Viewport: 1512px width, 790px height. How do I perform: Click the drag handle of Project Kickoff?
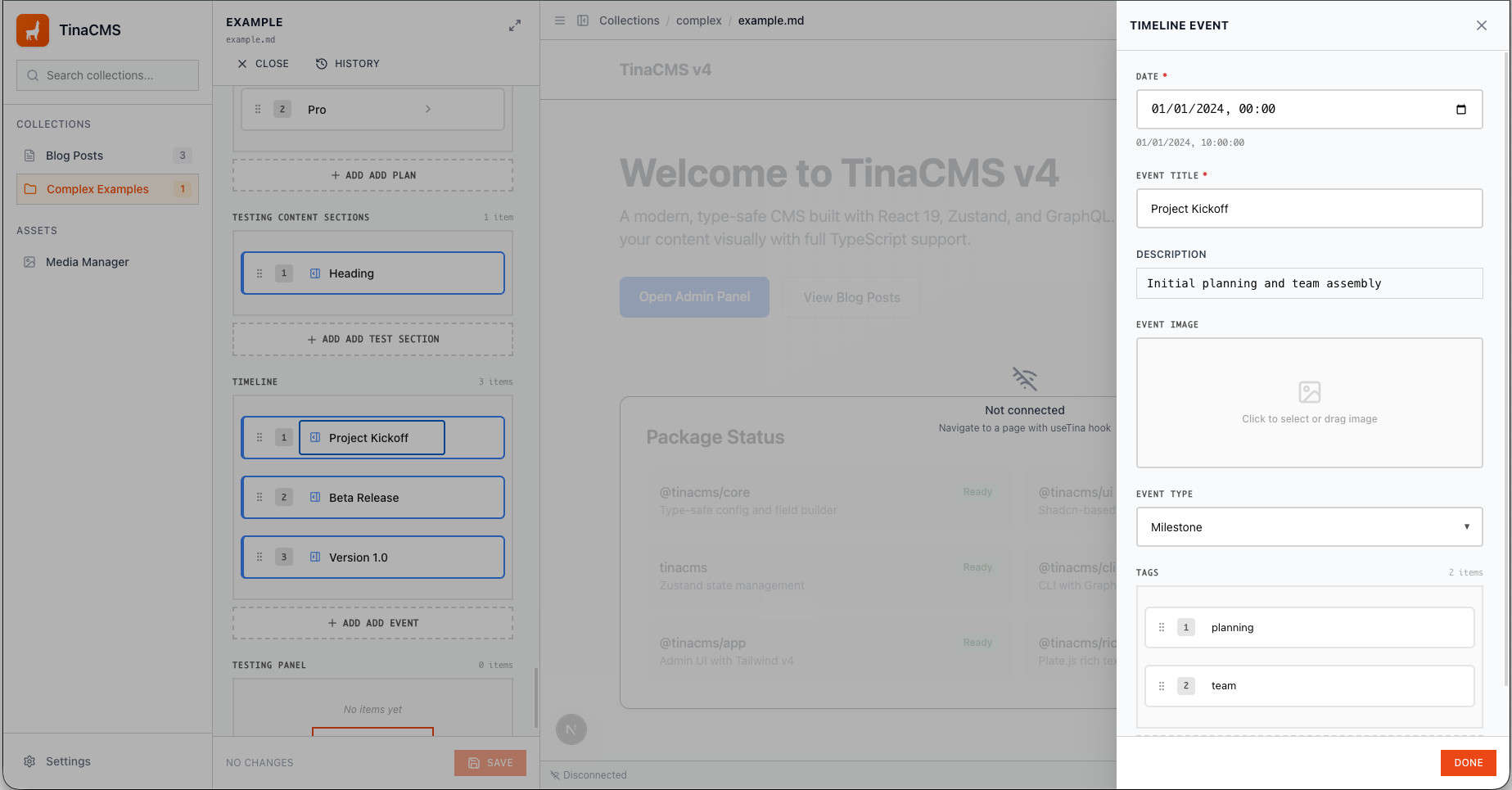point(260,438)
